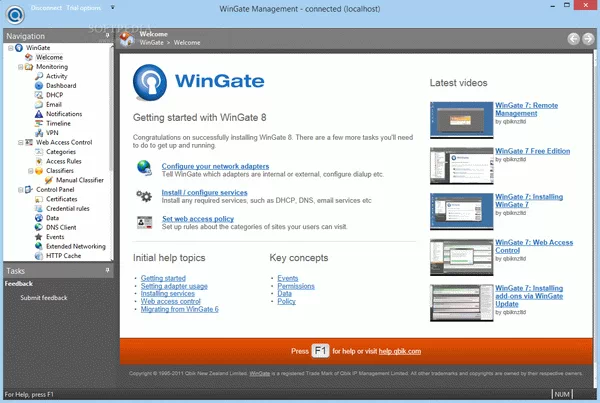The image size is (600, 403).
Task: Select the DHCP monitoring node
Action: coord(55,94)
